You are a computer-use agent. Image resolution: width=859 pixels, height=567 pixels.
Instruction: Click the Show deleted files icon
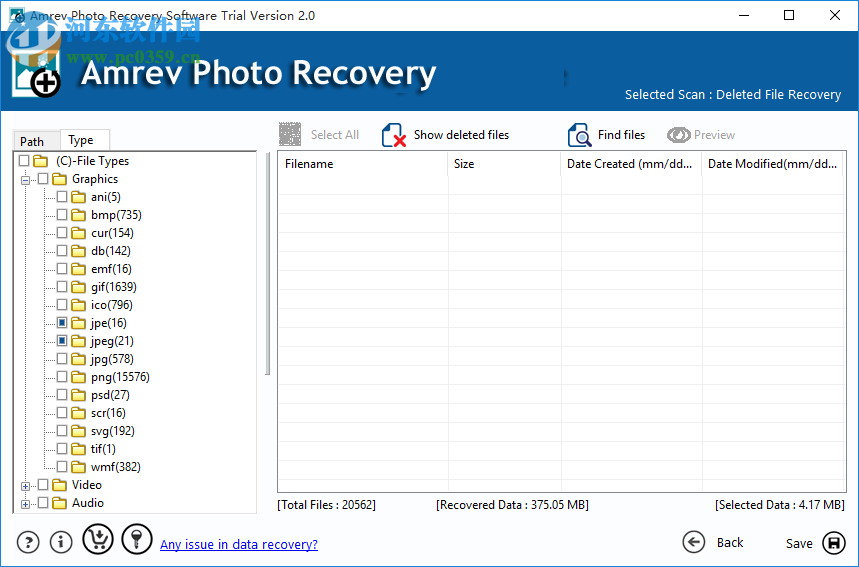394,135
